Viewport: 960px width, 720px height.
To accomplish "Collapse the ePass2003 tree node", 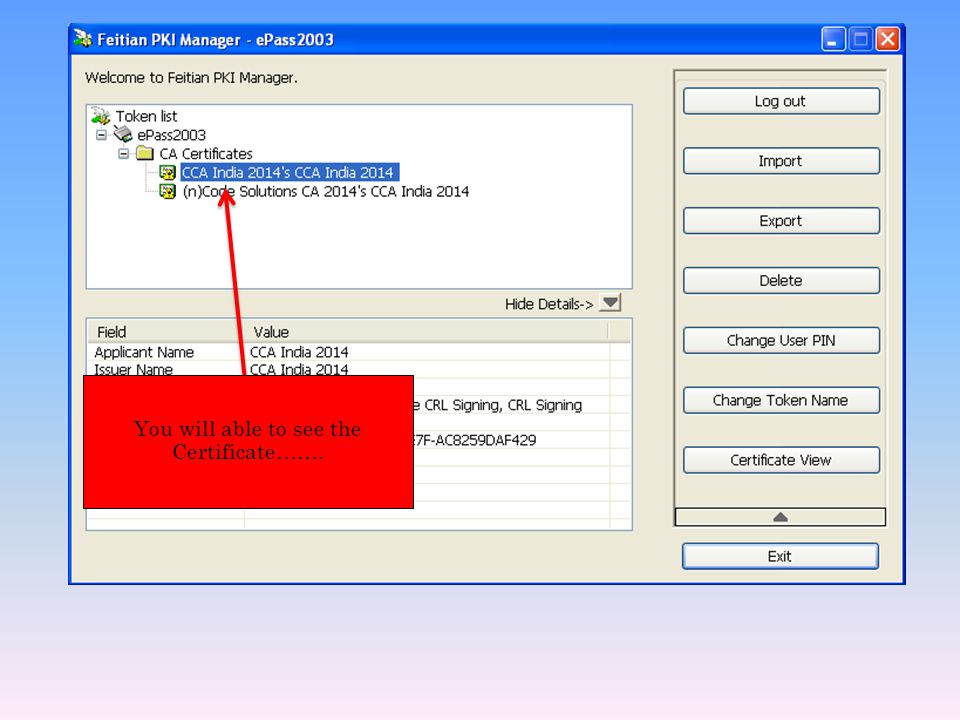I will [x=102, y=135].
